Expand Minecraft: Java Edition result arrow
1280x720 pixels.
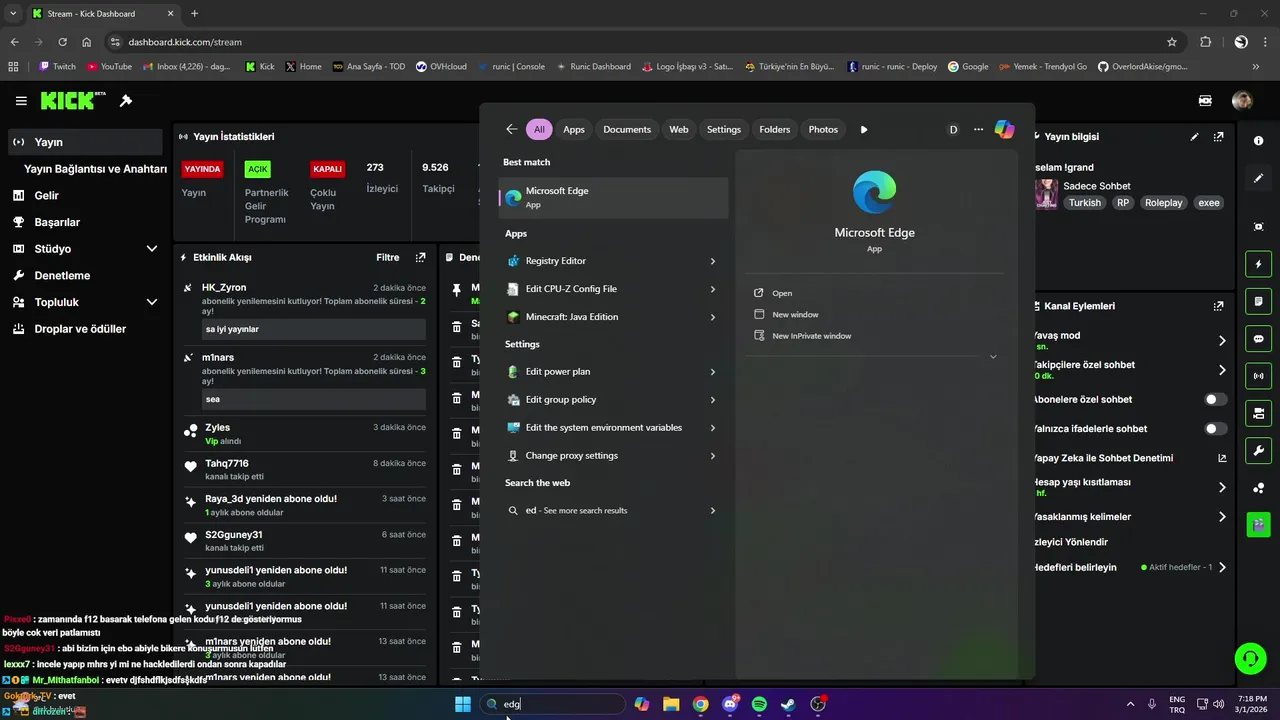click(713, 317)
